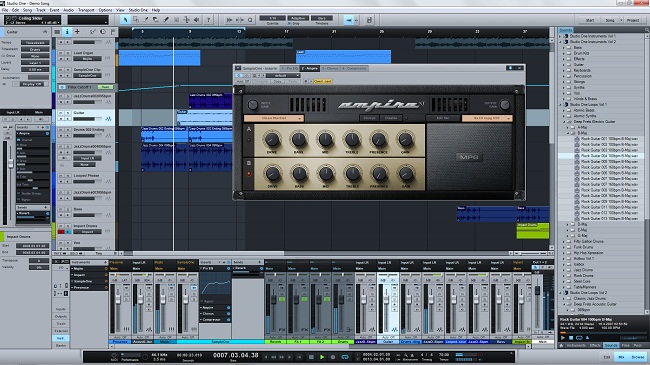650x365 pixels.
Task: Click the Edit Mic button in Ampire
Action: click(443, 118)
